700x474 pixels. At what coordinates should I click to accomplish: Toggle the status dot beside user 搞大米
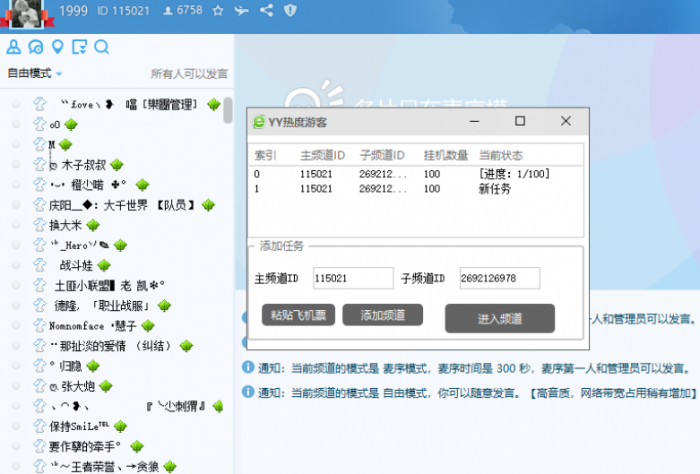16,225
